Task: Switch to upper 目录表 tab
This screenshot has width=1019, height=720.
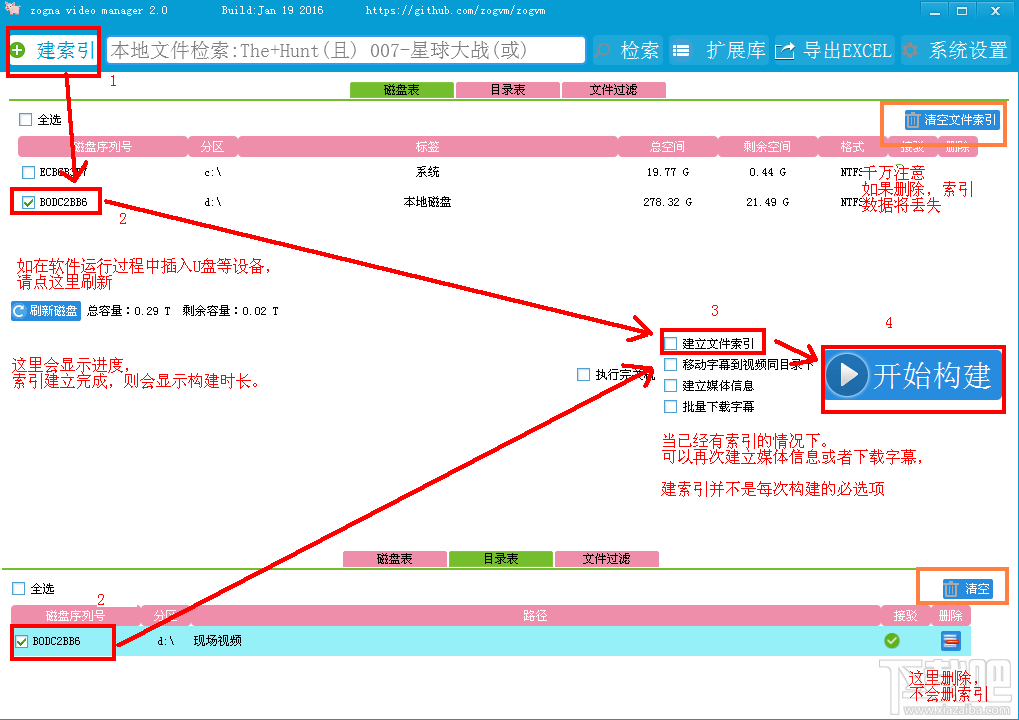Action: [508, 90]
